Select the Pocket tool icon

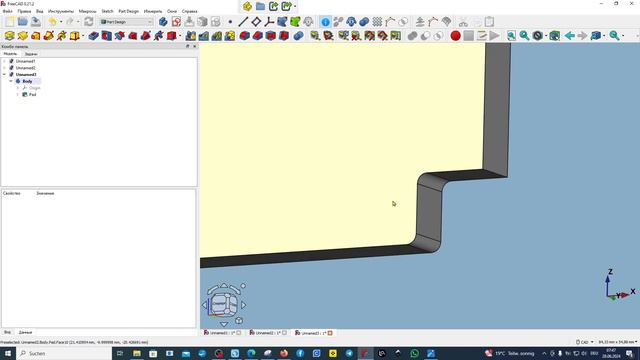click(94, 36)
